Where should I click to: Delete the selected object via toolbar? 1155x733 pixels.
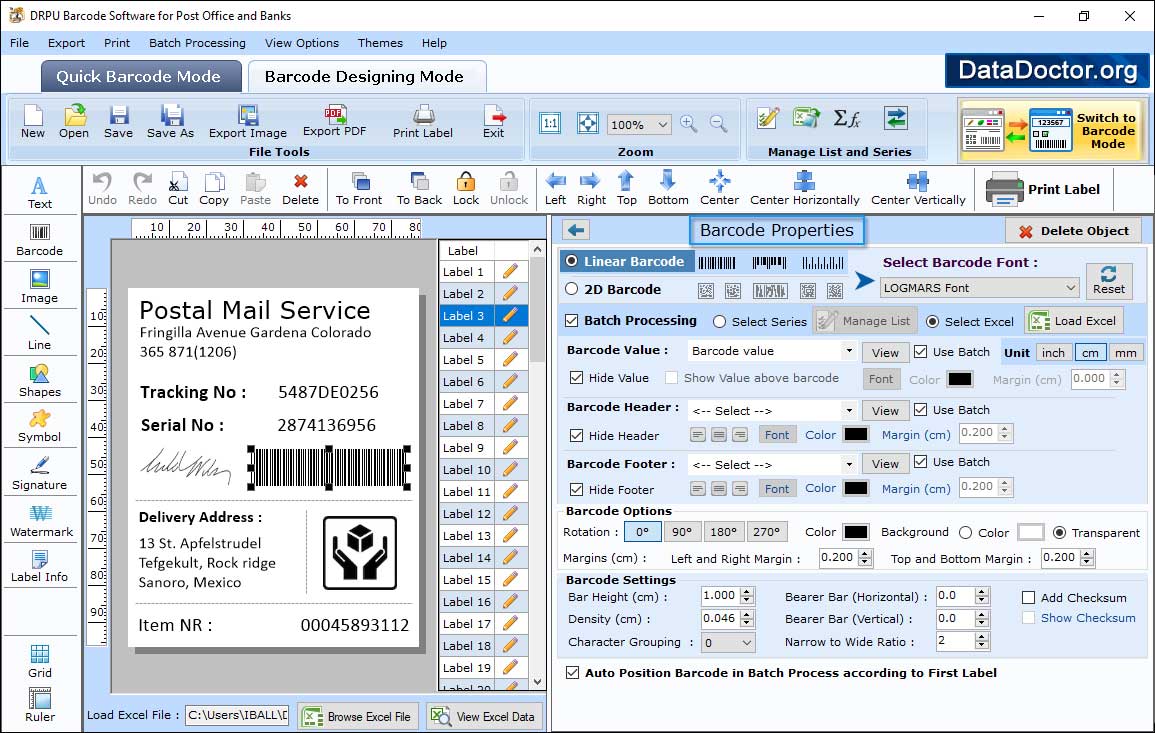point(301,189)
